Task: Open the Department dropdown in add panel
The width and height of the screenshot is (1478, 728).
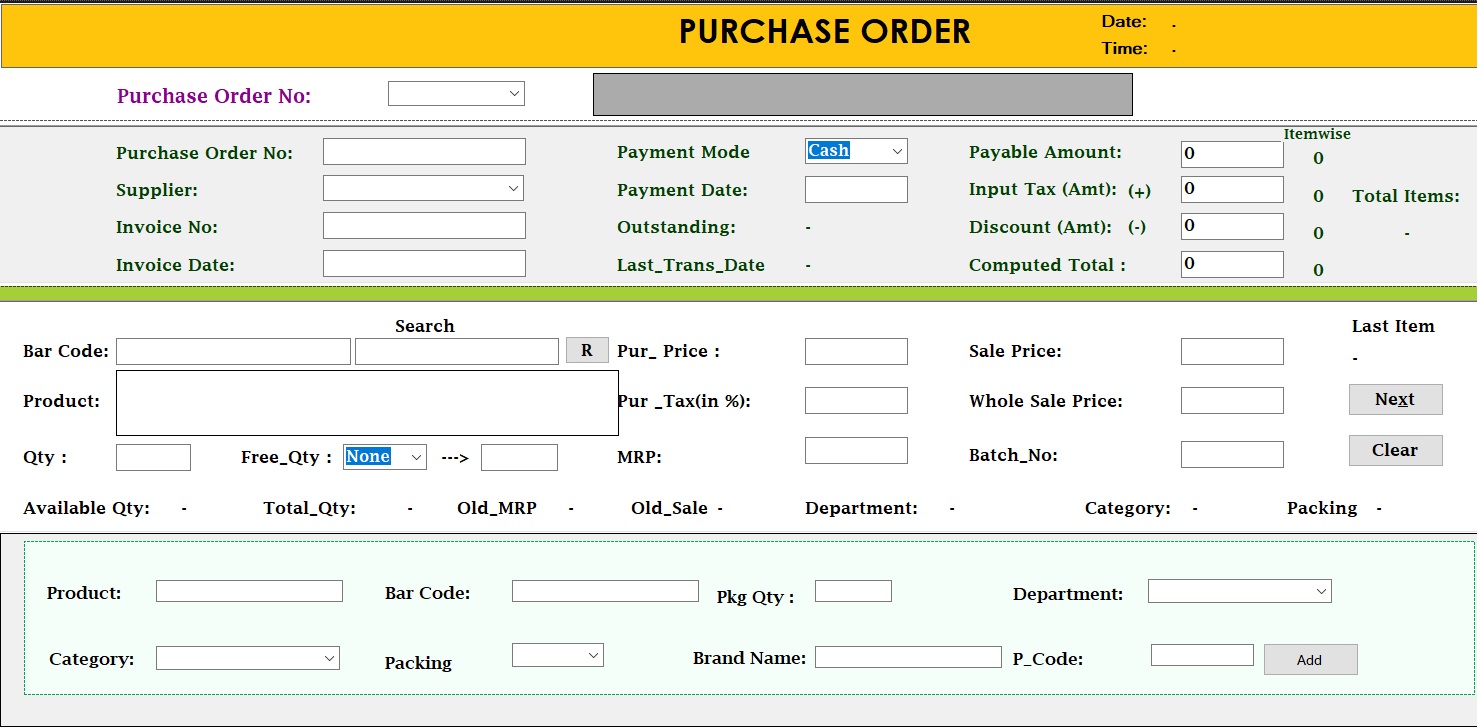Action: pos(1239,592)
